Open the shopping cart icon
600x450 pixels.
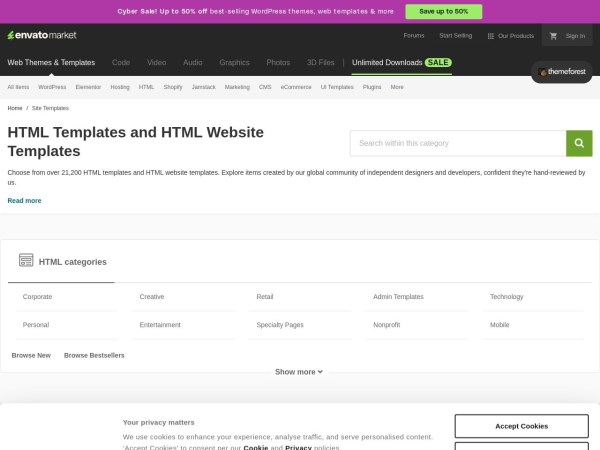pos(553,36)
